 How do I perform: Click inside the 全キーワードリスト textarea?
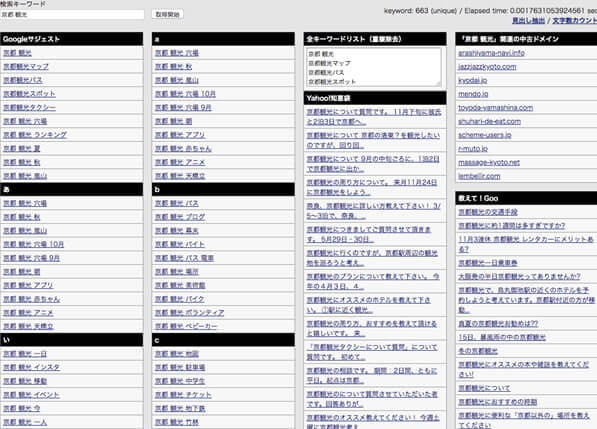tap(374, 67)
